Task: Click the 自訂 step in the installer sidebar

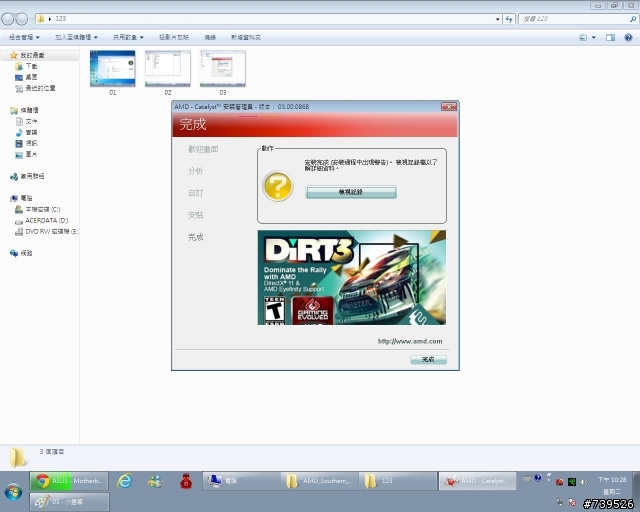Action: click(x=196, y=193)
